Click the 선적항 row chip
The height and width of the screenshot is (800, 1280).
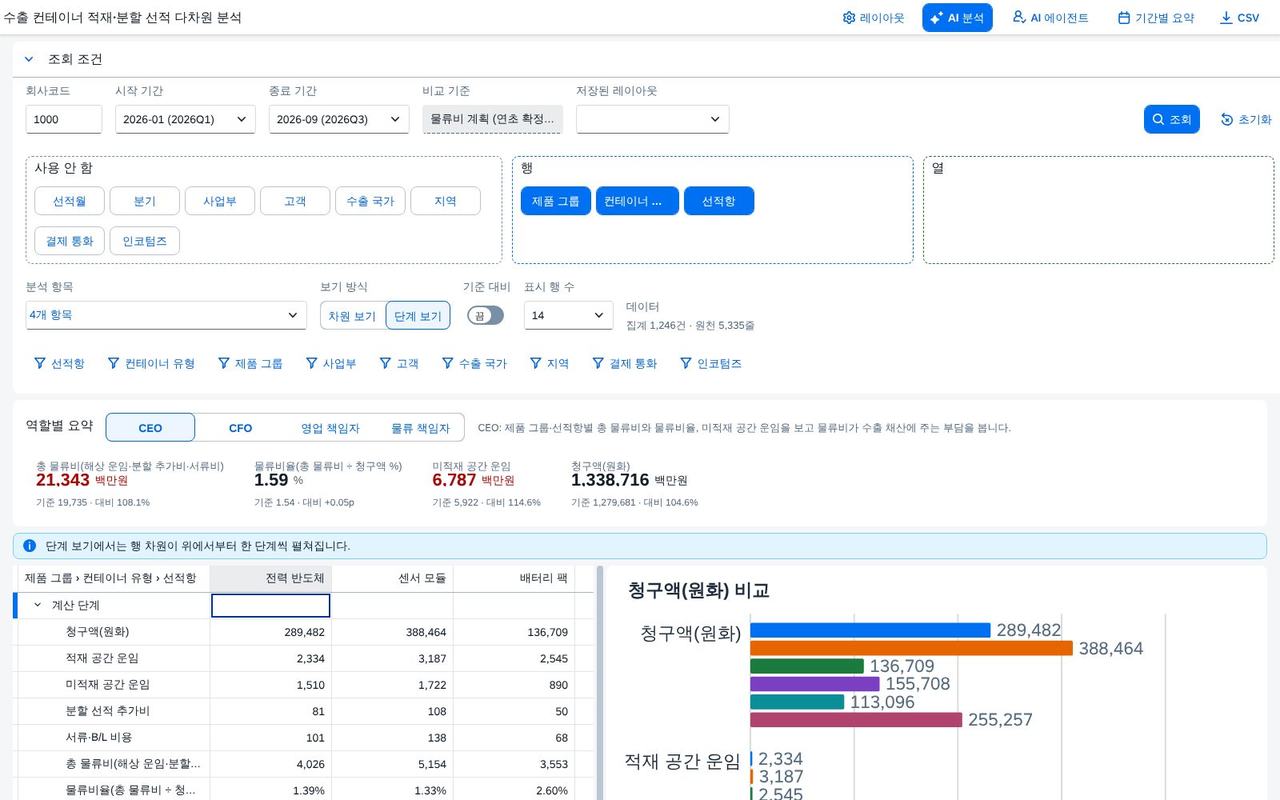tap(718, 201)
